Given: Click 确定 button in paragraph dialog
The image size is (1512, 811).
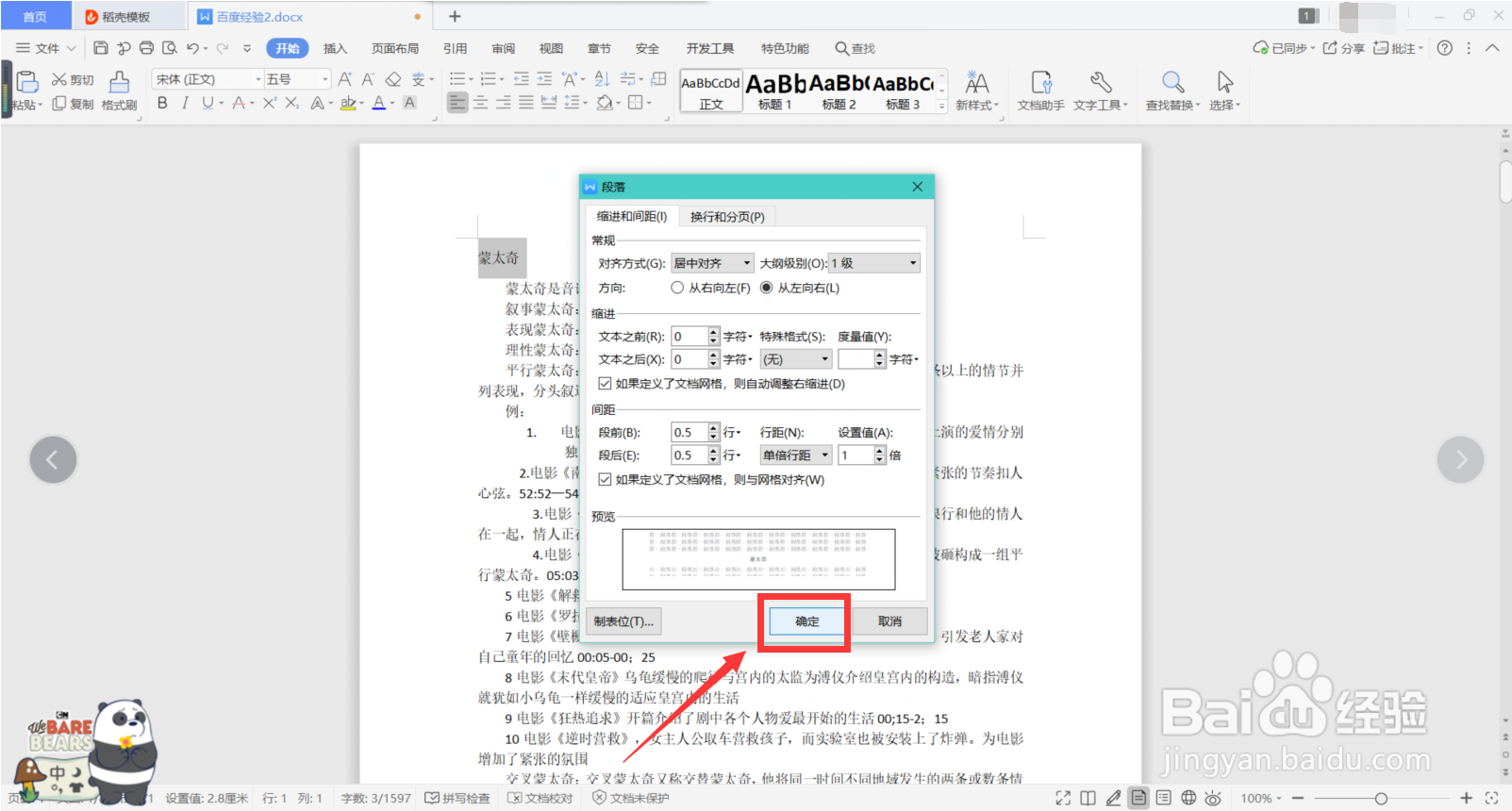Looking at the screenshot, I should [x=807, y=621].
